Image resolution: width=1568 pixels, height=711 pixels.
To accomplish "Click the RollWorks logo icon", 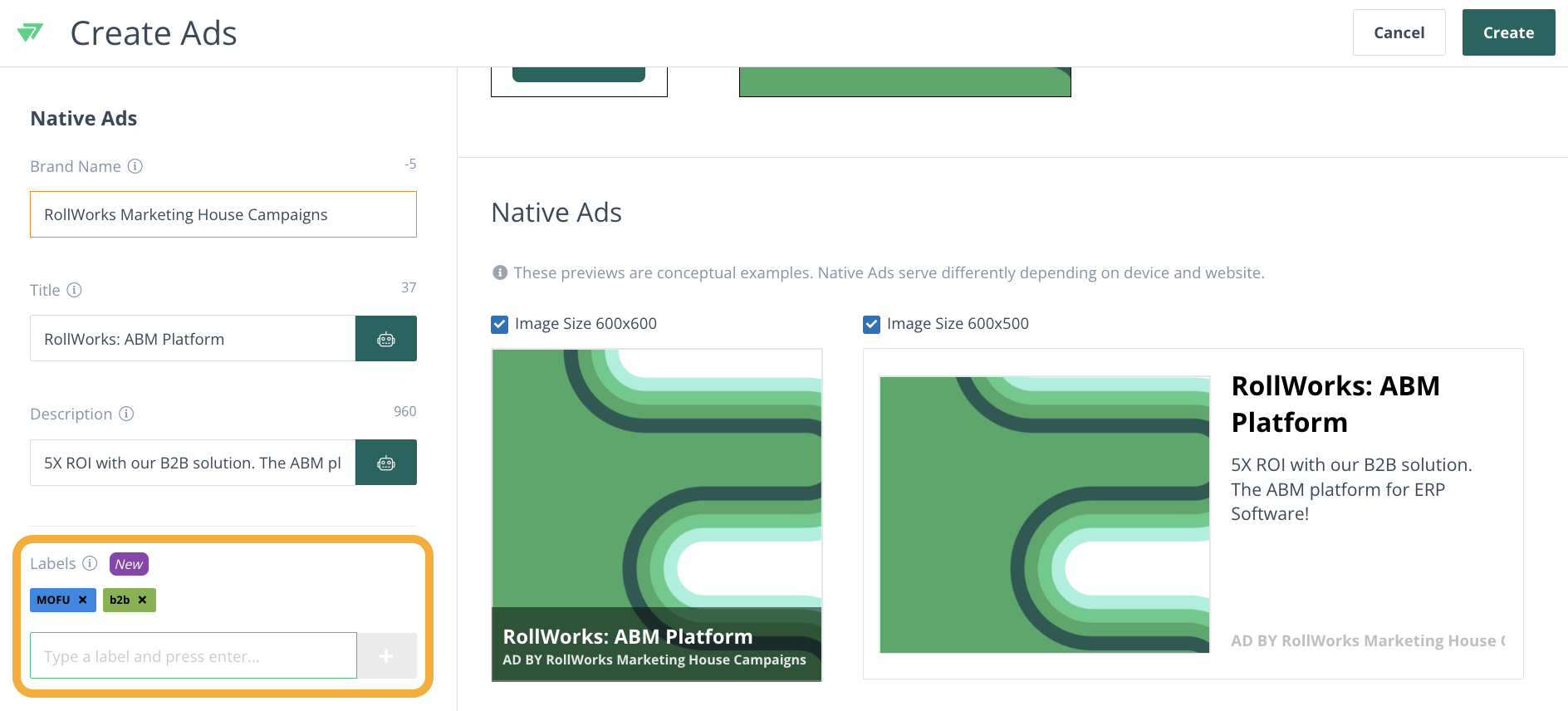I will click(30, 32).
